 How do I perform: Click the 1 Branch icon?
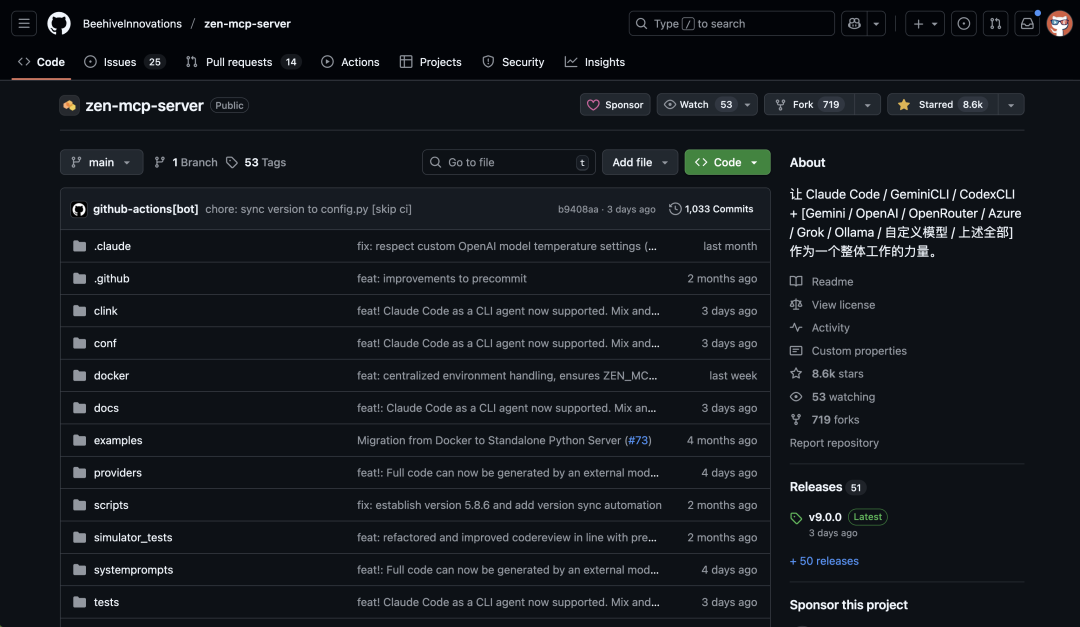160,162
